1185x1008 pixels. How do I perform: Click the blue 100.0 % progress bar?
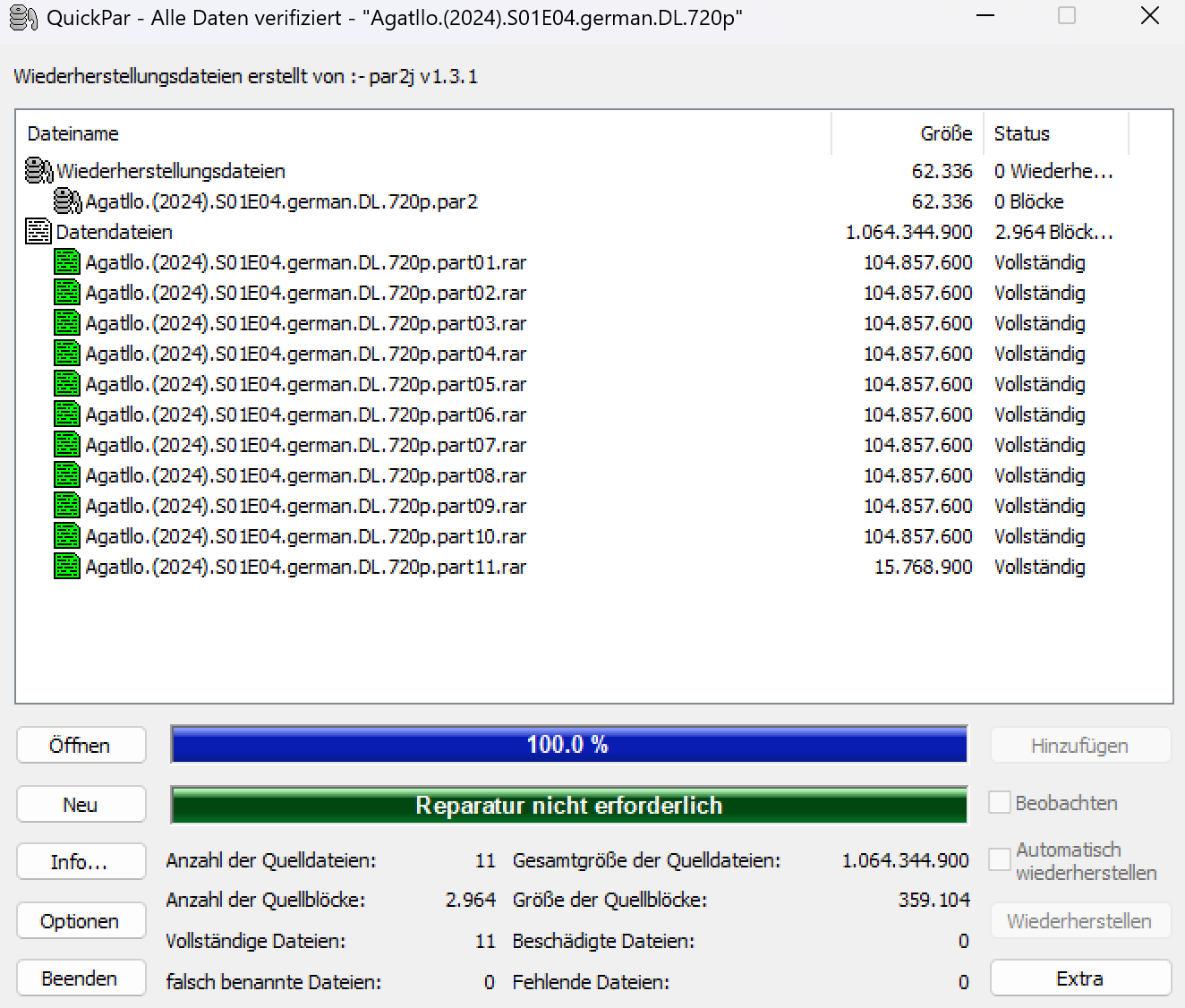click(x=569, y=745)
